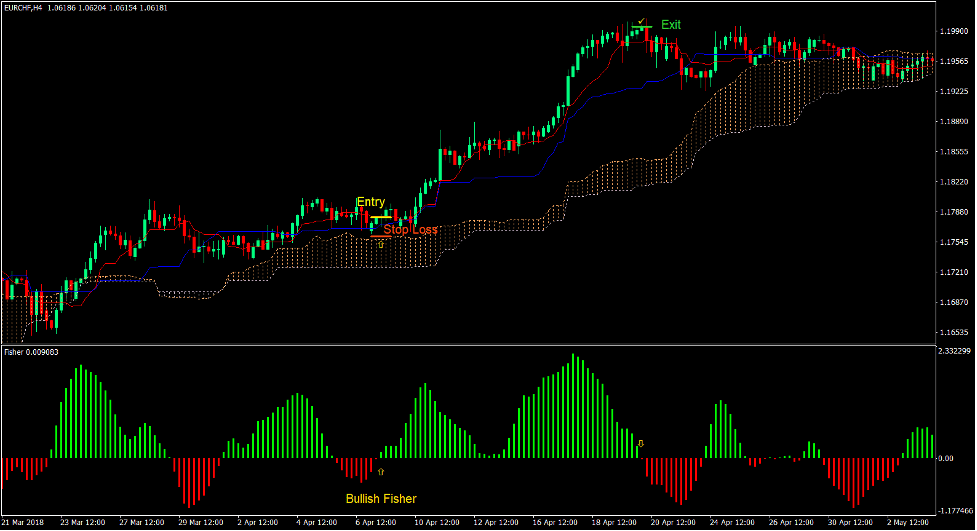Click the 16 Apr 12:00 time label
This screenshot has height=531, width=977.
(555, 522)
